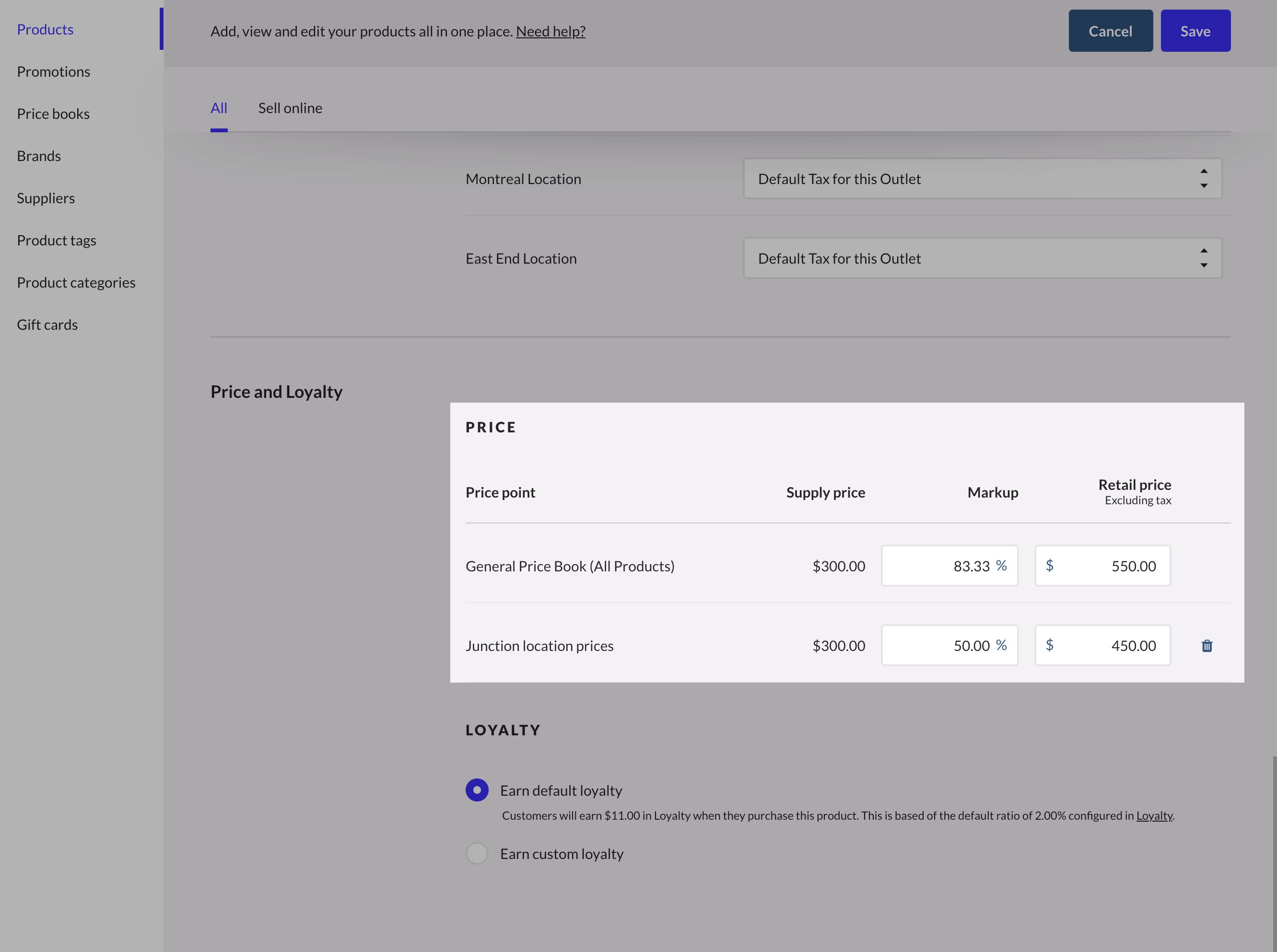1277x952 pixels.
Task: Open the Promotions section
Action: [x=53, y=71]
